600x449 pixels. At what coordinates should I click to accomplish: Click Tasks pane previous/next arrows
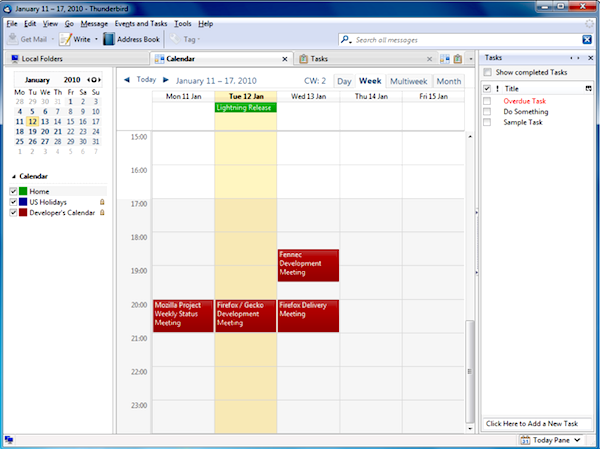click(x=575, y=58)
